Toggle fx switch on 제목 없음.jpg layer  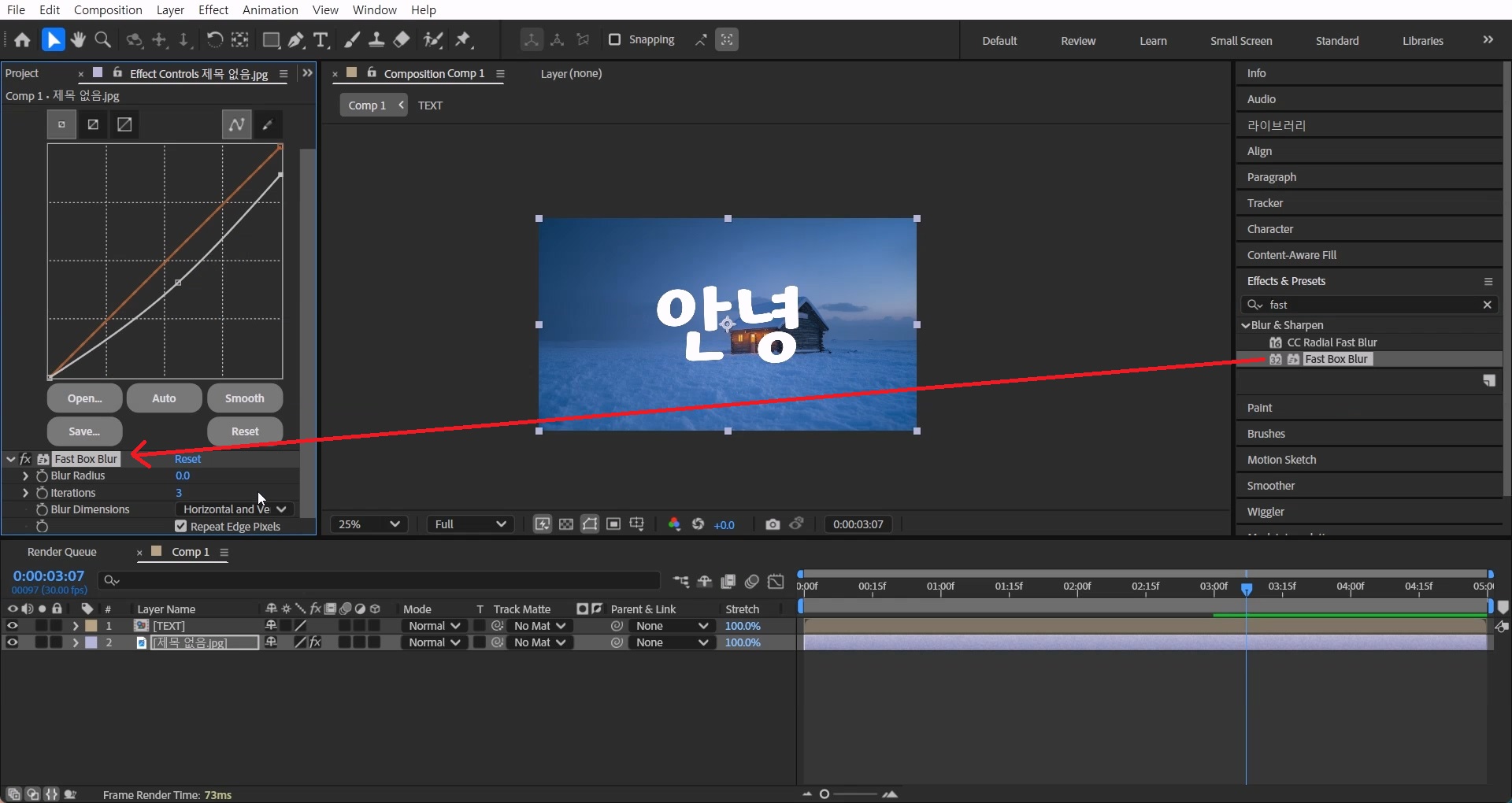pyautogui.click(x=316, y=642)
